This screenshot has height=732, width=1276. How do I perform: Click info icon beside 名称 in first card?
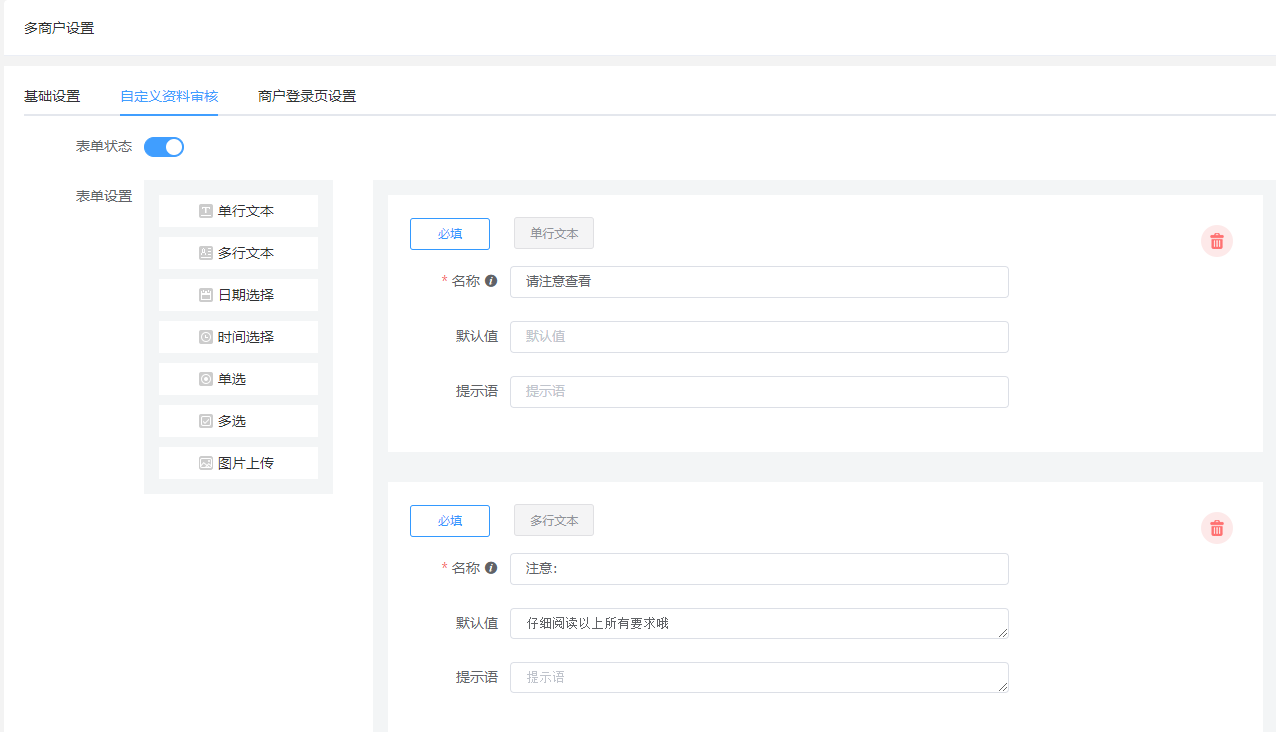point(491,281)
